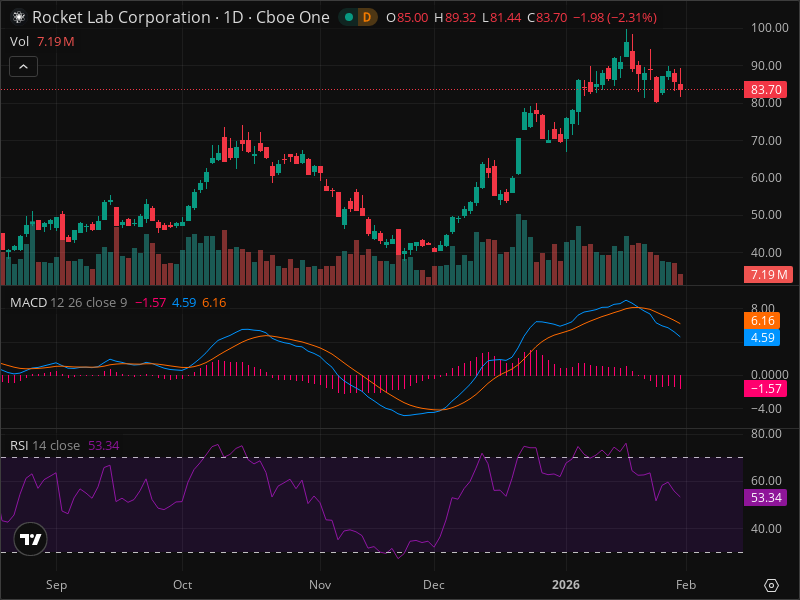Click the TradingView logo badge
This screenshot has width=800, height=600.
pos(30,539)
